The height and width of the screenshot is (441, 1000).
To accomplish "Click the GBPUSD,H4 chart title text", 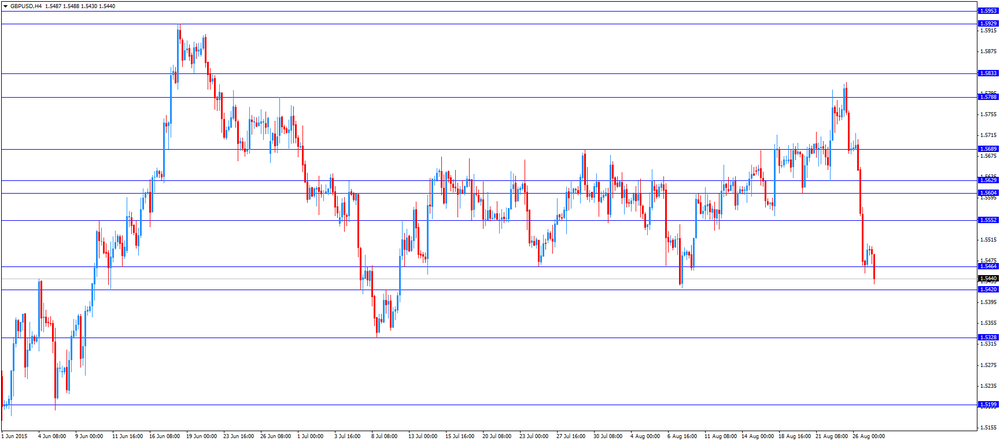I will [27, 5].
